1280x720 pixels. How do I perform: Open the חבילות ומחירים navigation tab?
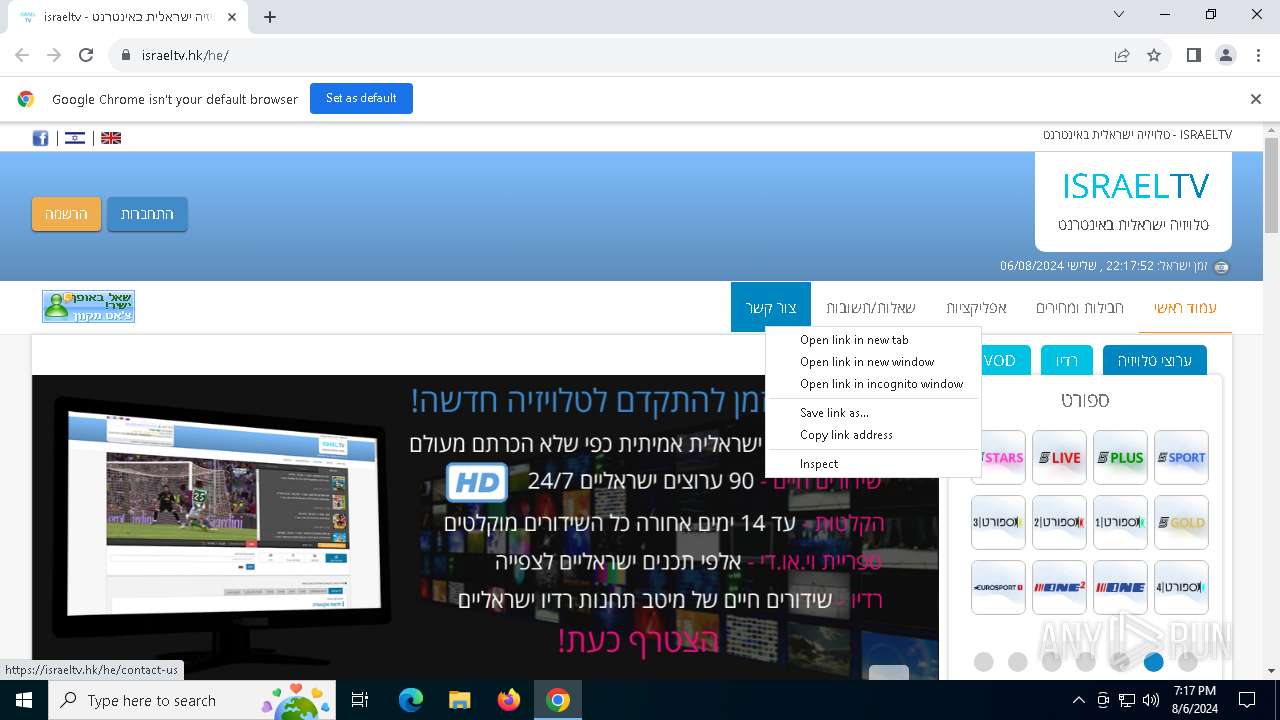(x=1080, y=307)
